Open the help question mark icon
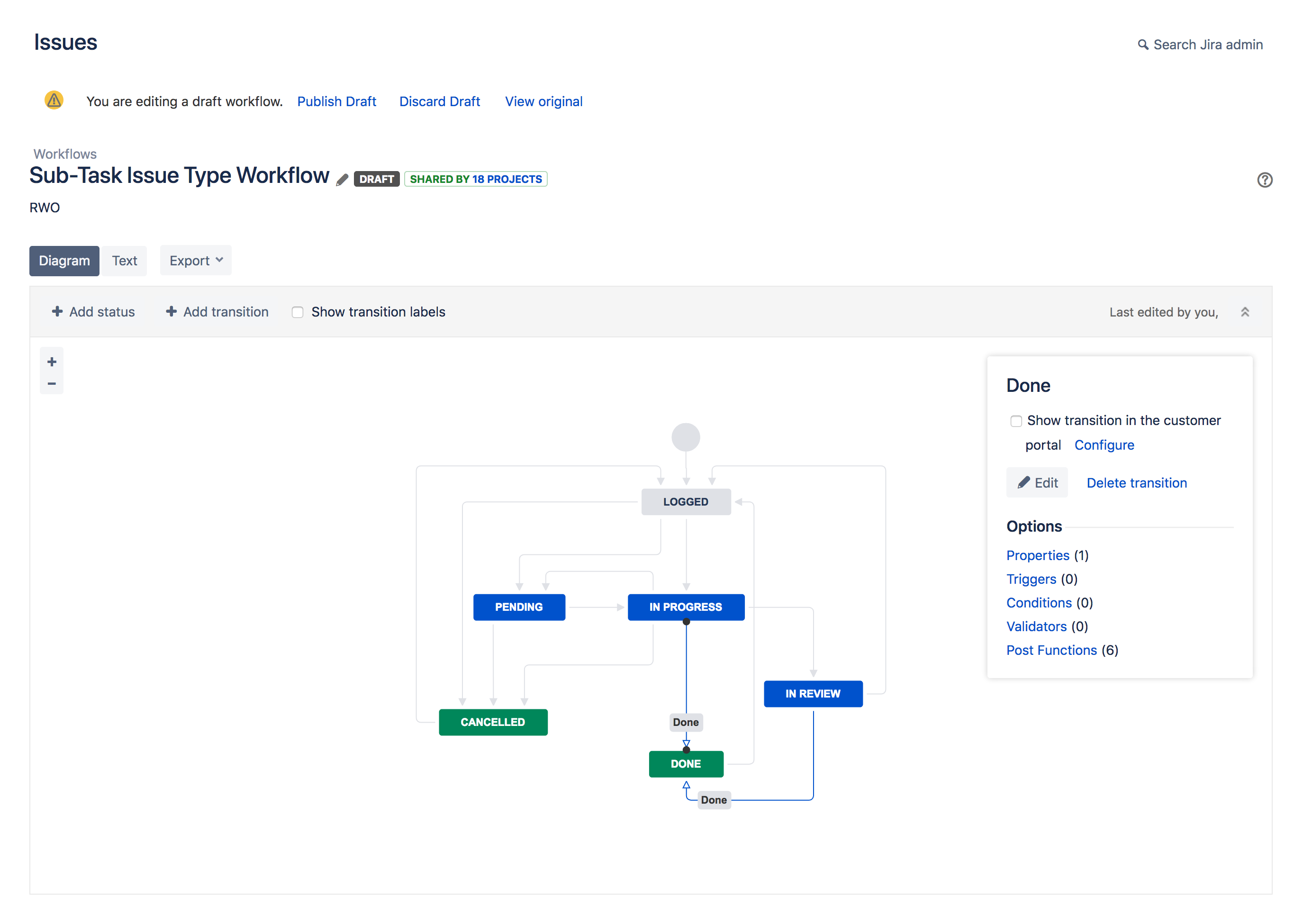 pyautogui.click(x=1264, y=180)
